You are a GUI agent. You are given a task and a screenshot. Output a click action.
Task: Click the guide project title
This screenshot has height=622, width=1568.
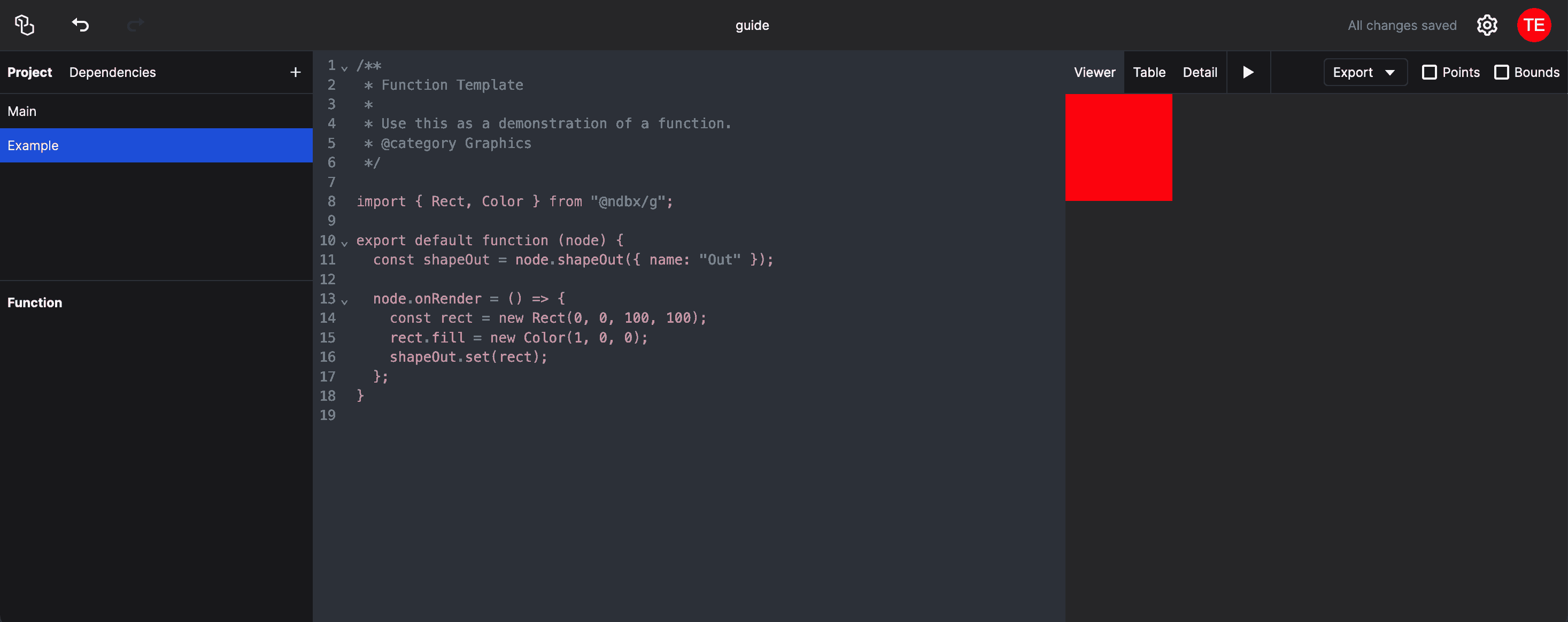click(x=752, y=26)
